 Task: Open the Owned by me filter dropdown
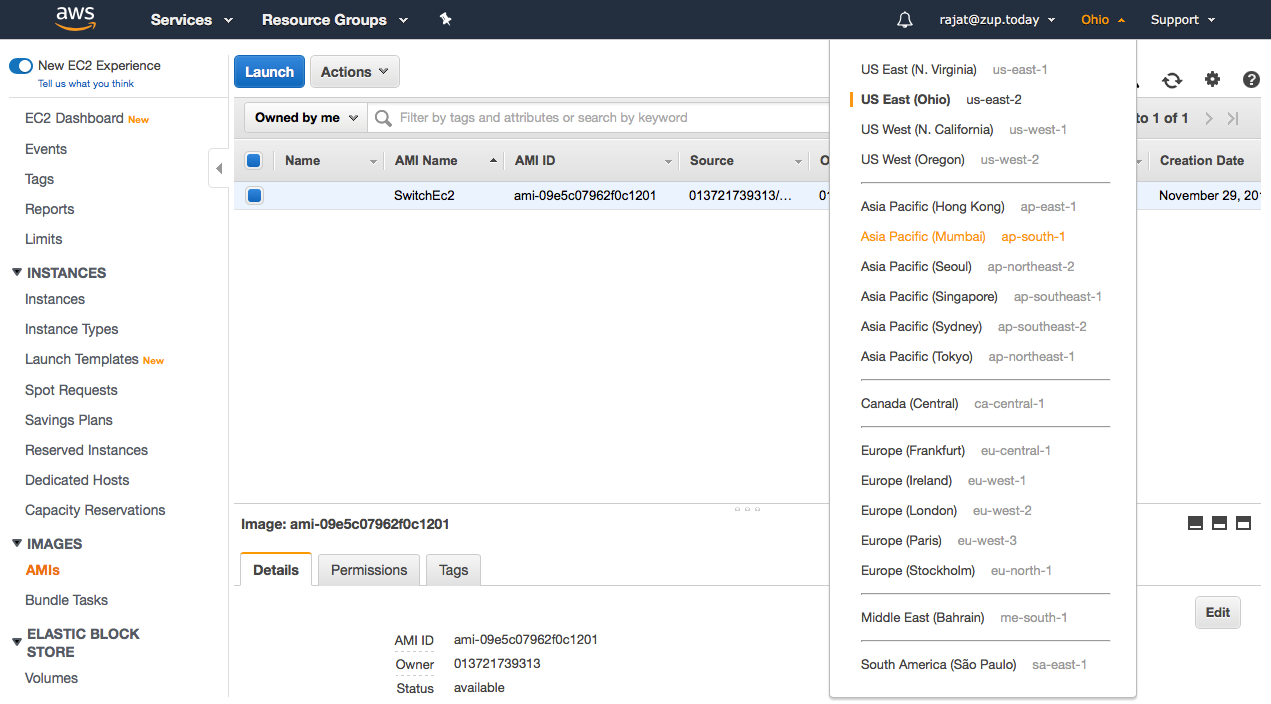click(x=306, y=118)
